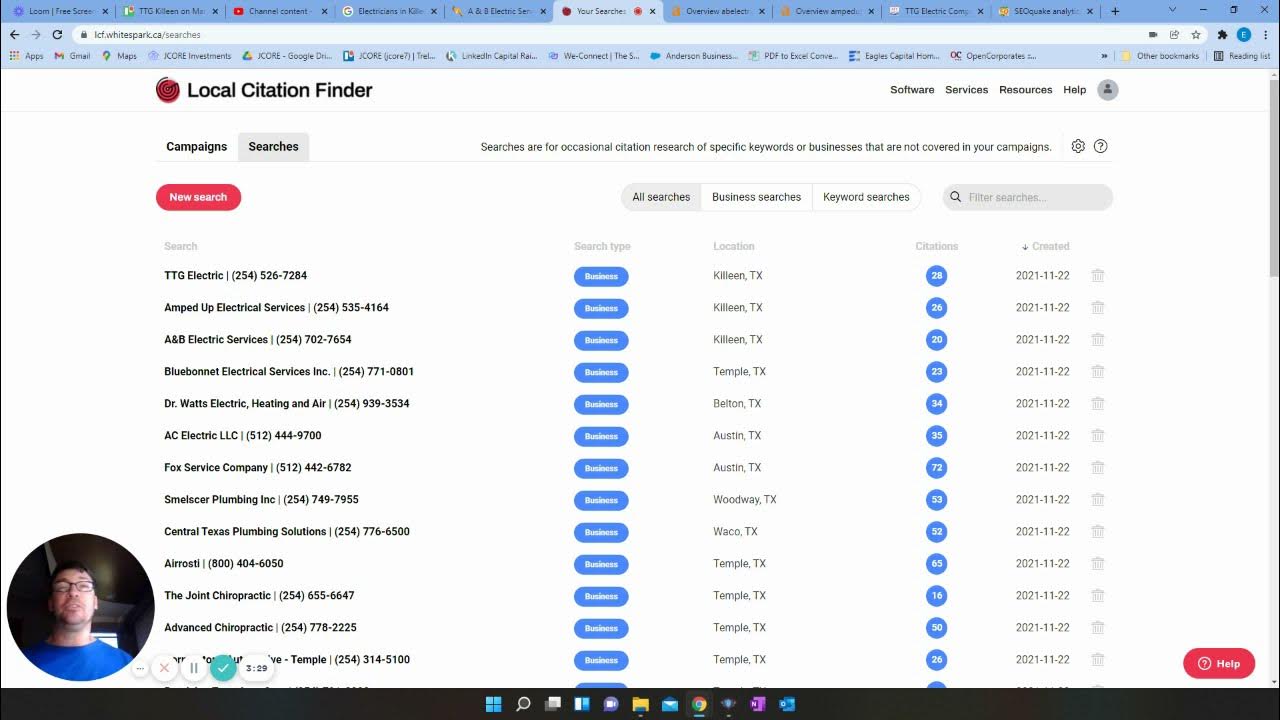Open the question mark help icon

1101,146
